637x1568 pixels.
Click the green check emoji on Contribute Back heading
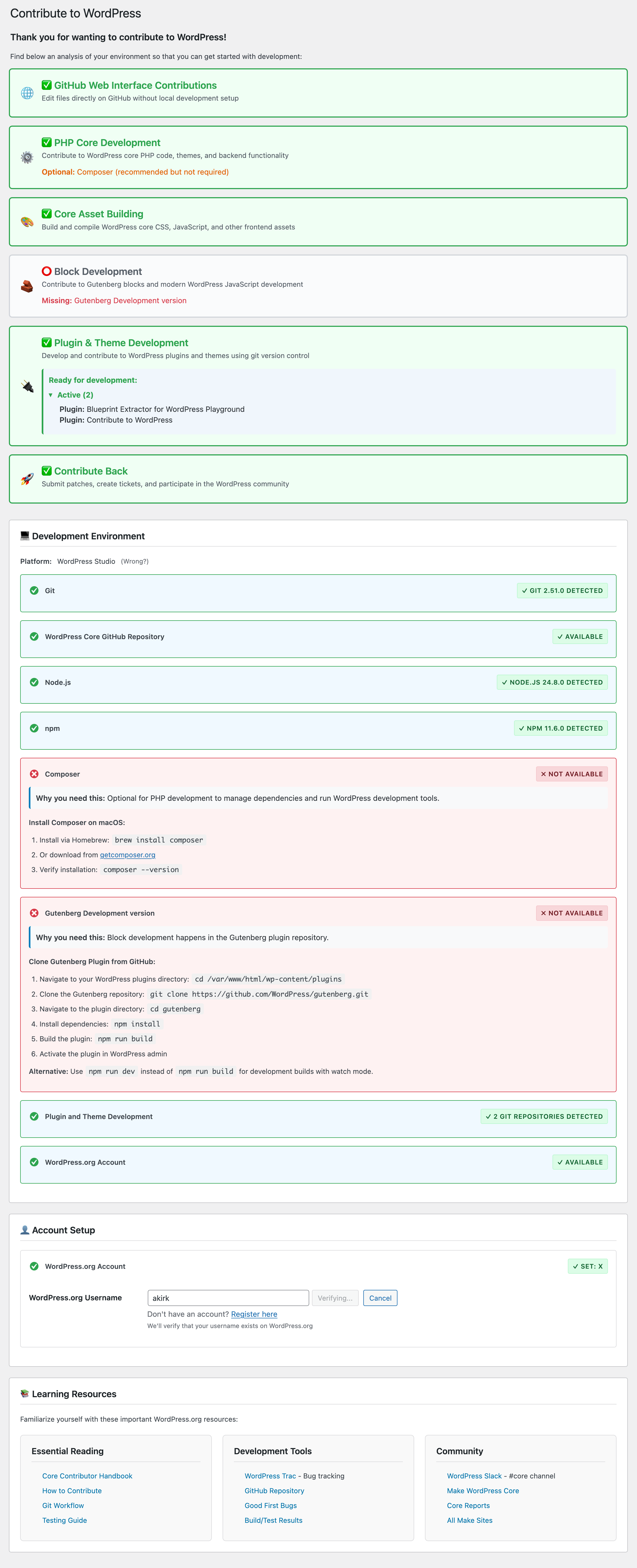click(47, 471)
